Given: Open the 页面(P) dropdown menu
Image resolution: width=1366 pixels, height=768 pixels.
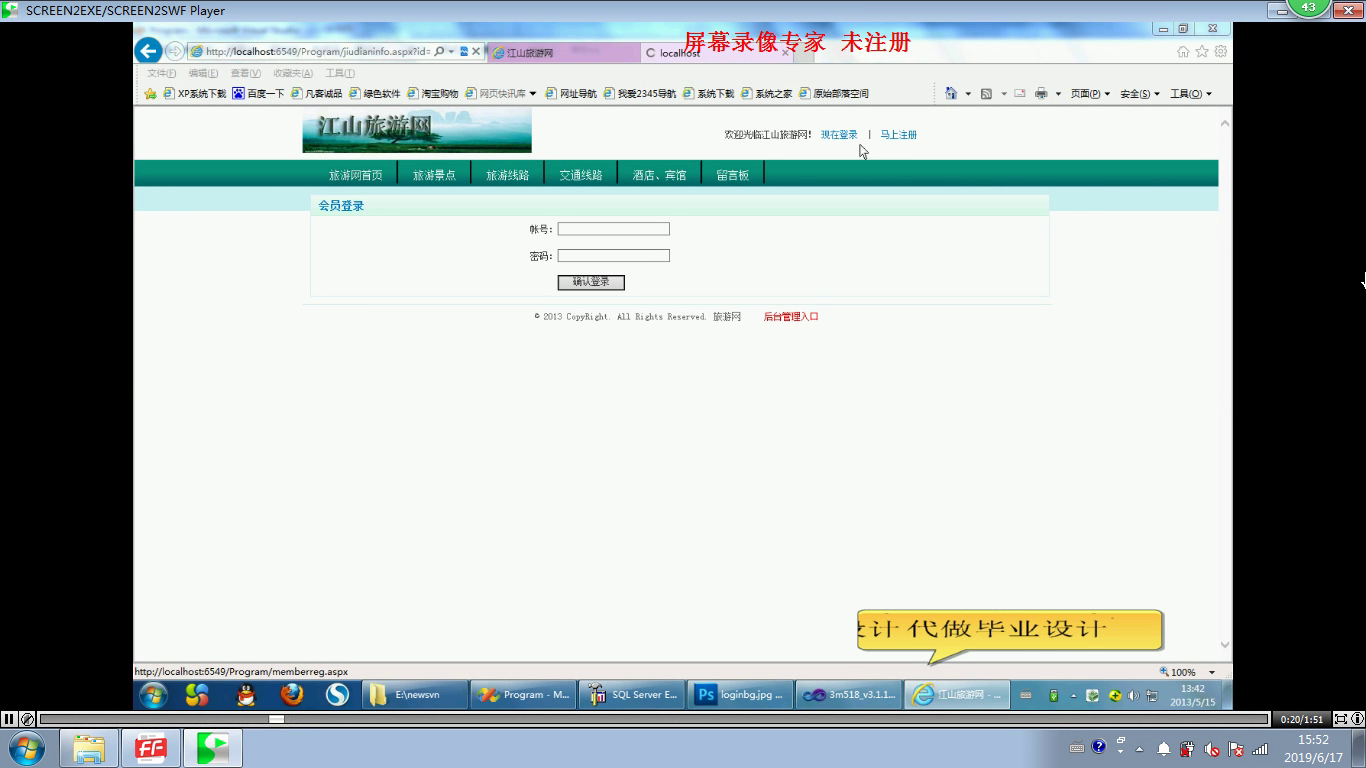Looking at the screenshot, I should tap(1090, 94).
